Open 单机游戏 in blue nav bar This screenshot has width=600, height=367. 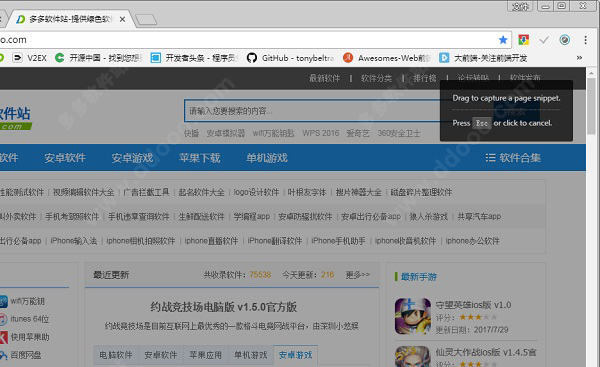click(267, 158)
